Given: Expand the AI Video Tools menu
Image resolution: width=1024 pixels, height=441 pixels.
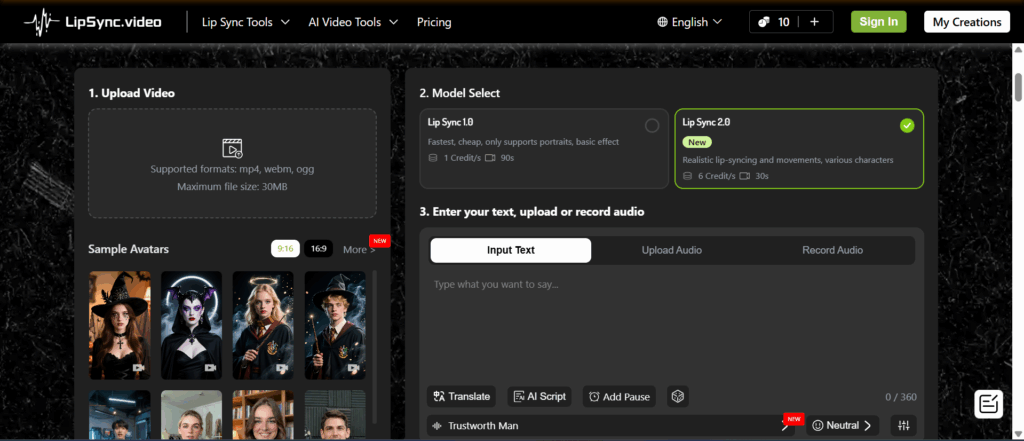Looking at the screenshot, I should (353, 22).
